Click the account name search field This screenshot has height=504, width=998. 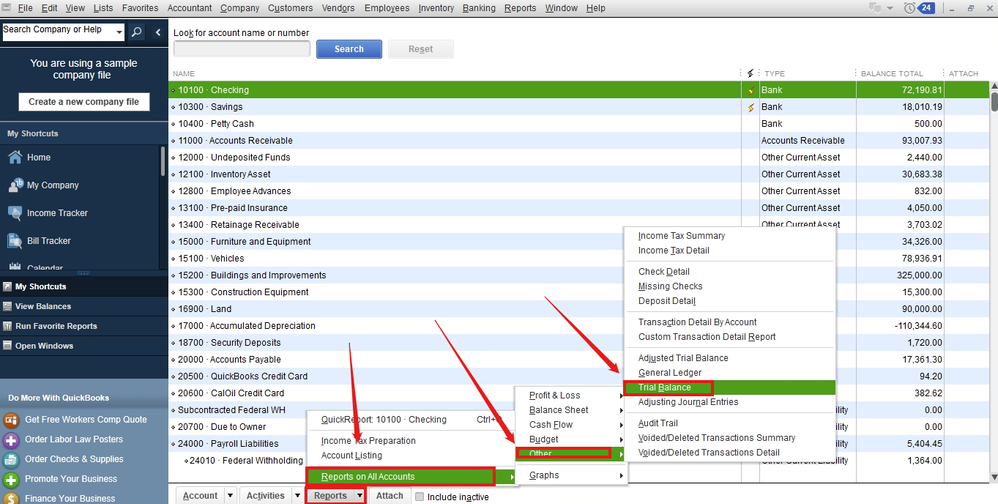[x=242, y=49]
